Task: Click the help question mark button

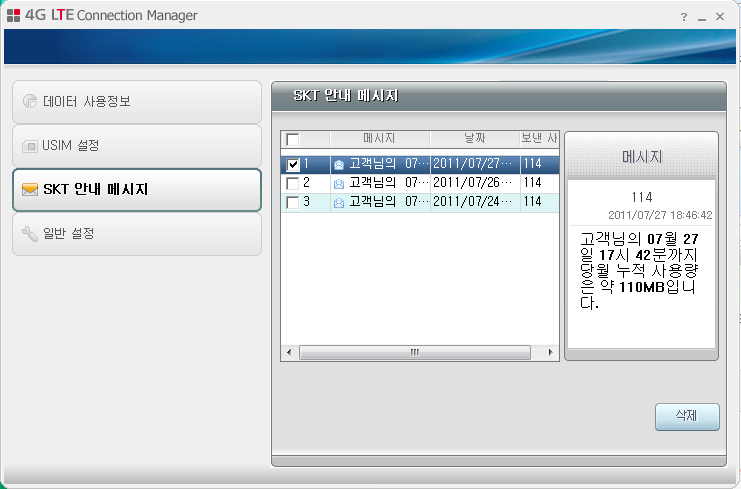Action: click(x=684, y=17)
